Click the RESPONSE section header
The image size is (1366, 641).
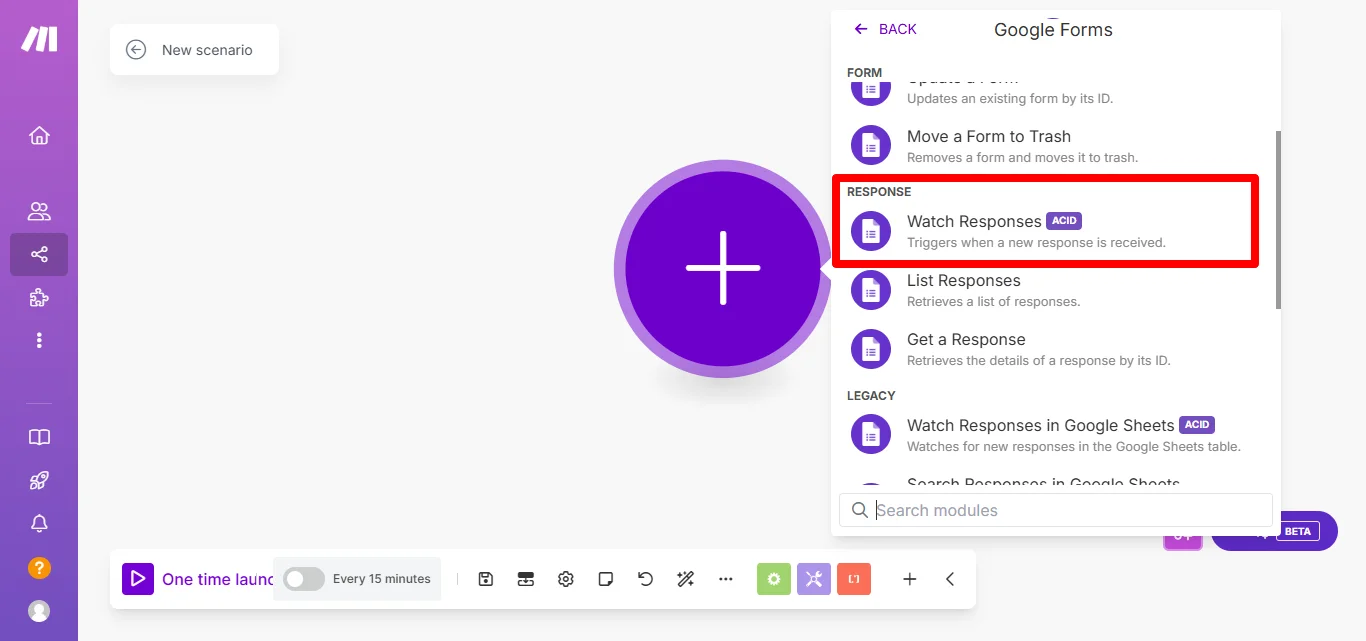879,191
